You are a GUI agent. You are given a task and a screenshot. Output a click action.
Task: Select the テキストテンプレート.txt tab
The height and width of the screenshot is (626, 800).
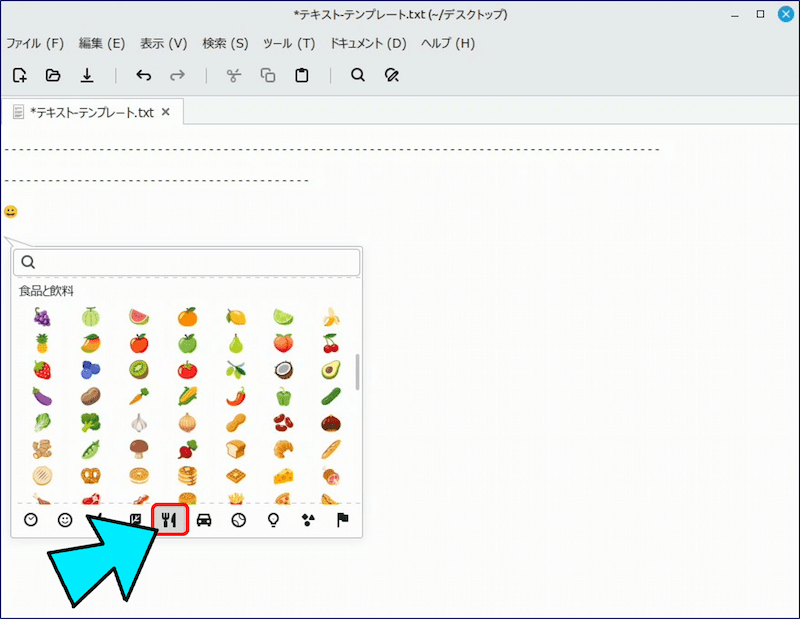point(90,112)
